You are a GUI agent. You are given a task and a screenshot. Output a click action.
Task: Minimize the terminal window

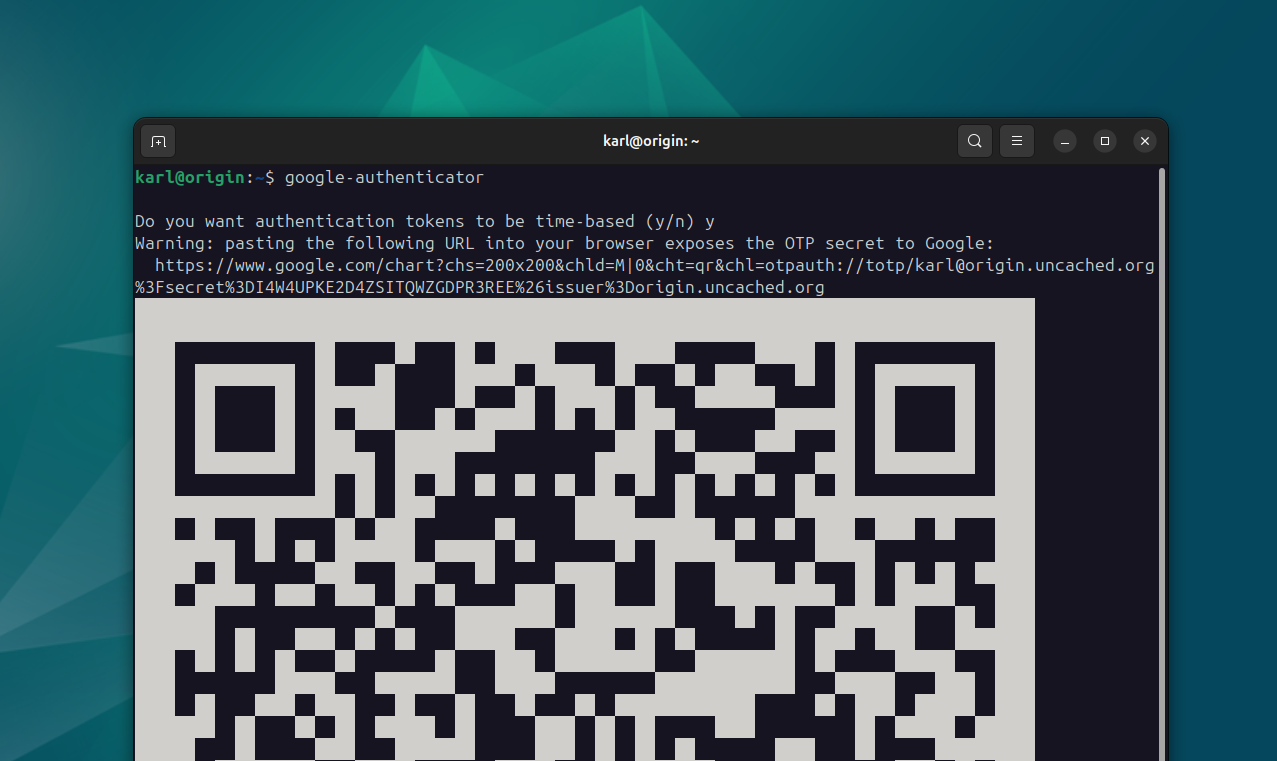click(x=1064, y=141)
